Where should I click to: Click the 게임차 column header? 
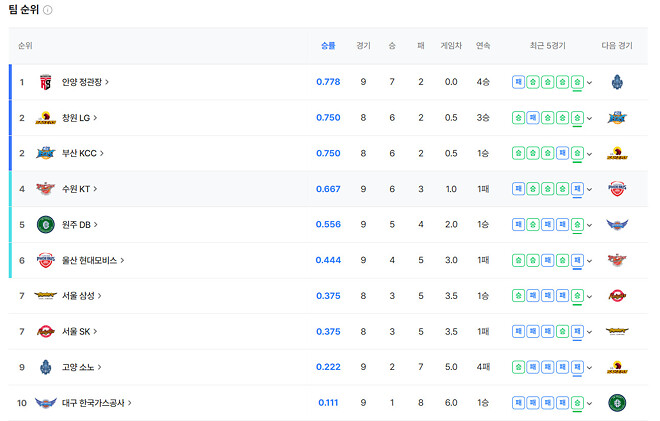coord(450,46)
